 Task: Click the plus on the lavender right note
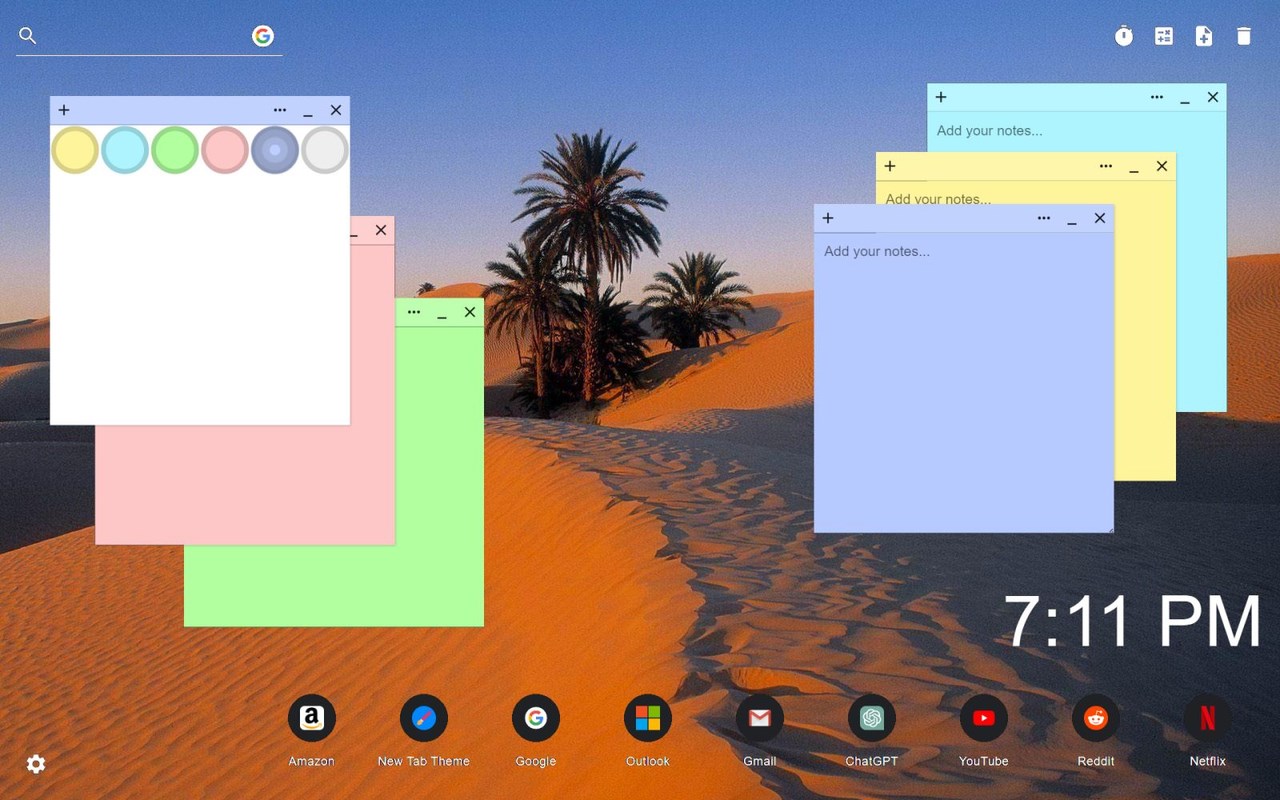828,218
